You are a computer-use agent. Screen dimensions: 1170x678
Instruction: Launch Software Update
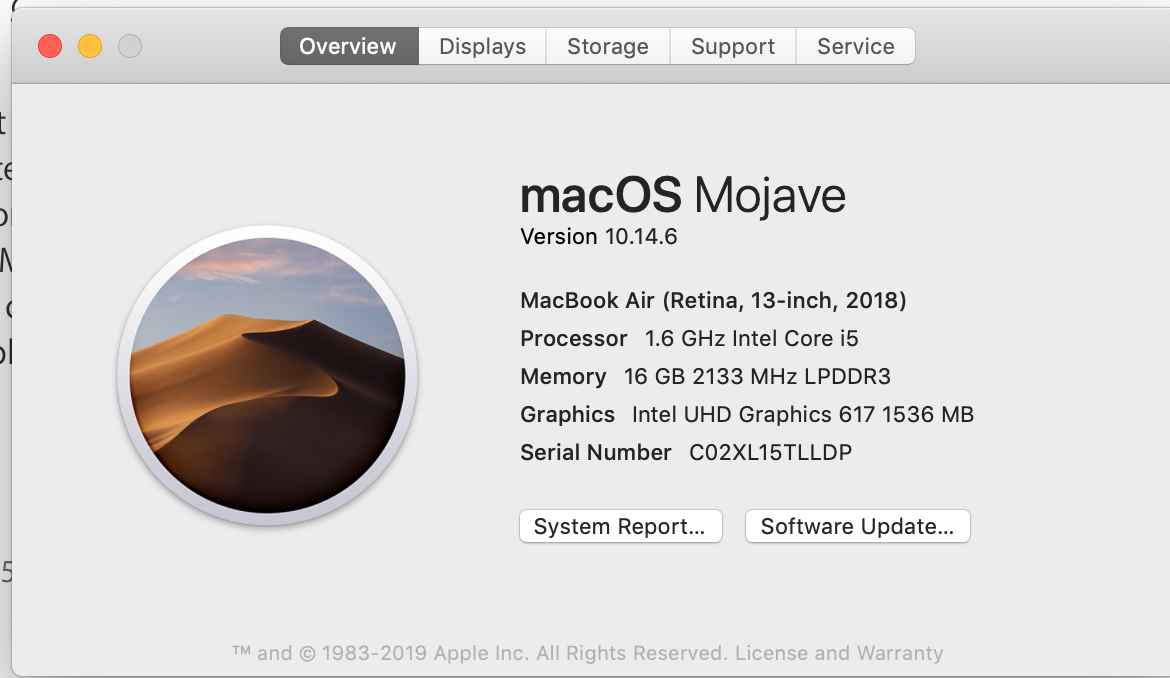pyautogui.click(x=857, y=527)
